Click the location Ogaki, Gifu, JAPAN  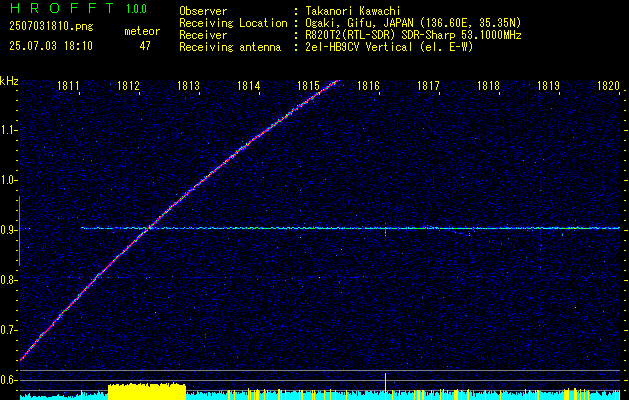(359, 23)
